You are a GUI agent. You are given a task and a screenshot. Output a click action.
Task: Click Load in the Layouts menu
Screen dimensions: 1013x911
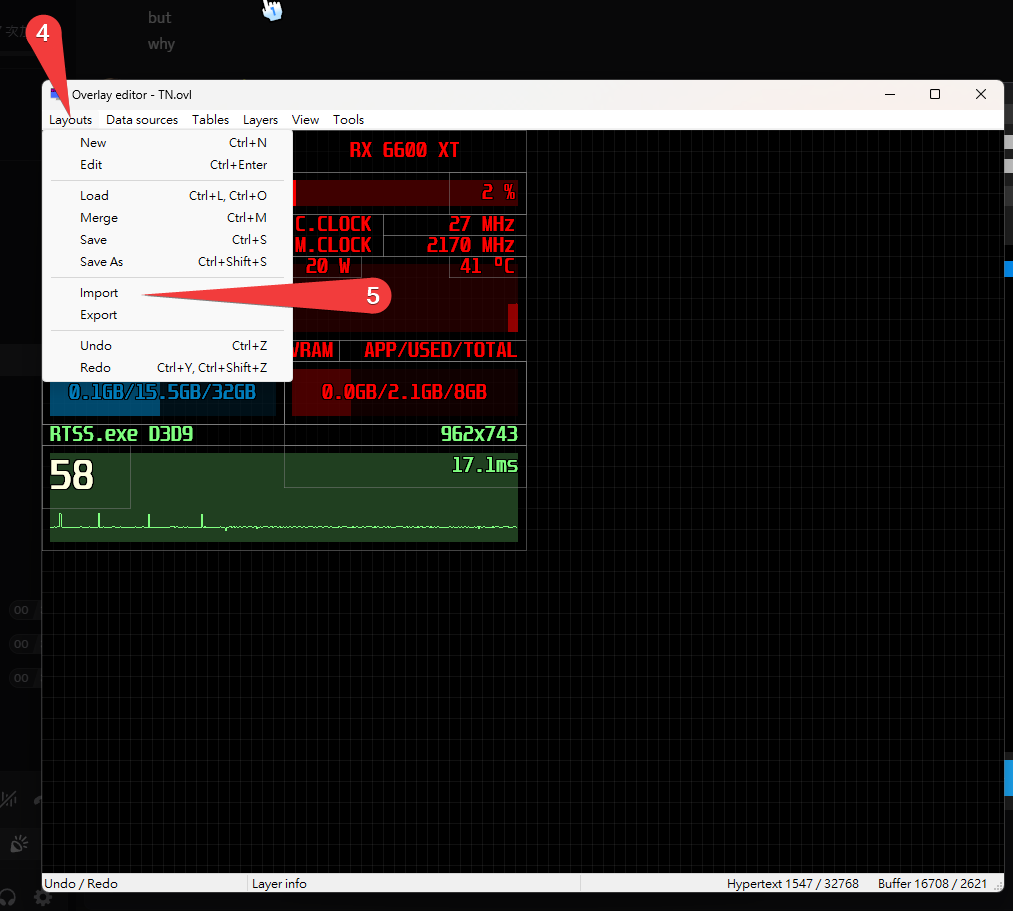click(94, 196)
